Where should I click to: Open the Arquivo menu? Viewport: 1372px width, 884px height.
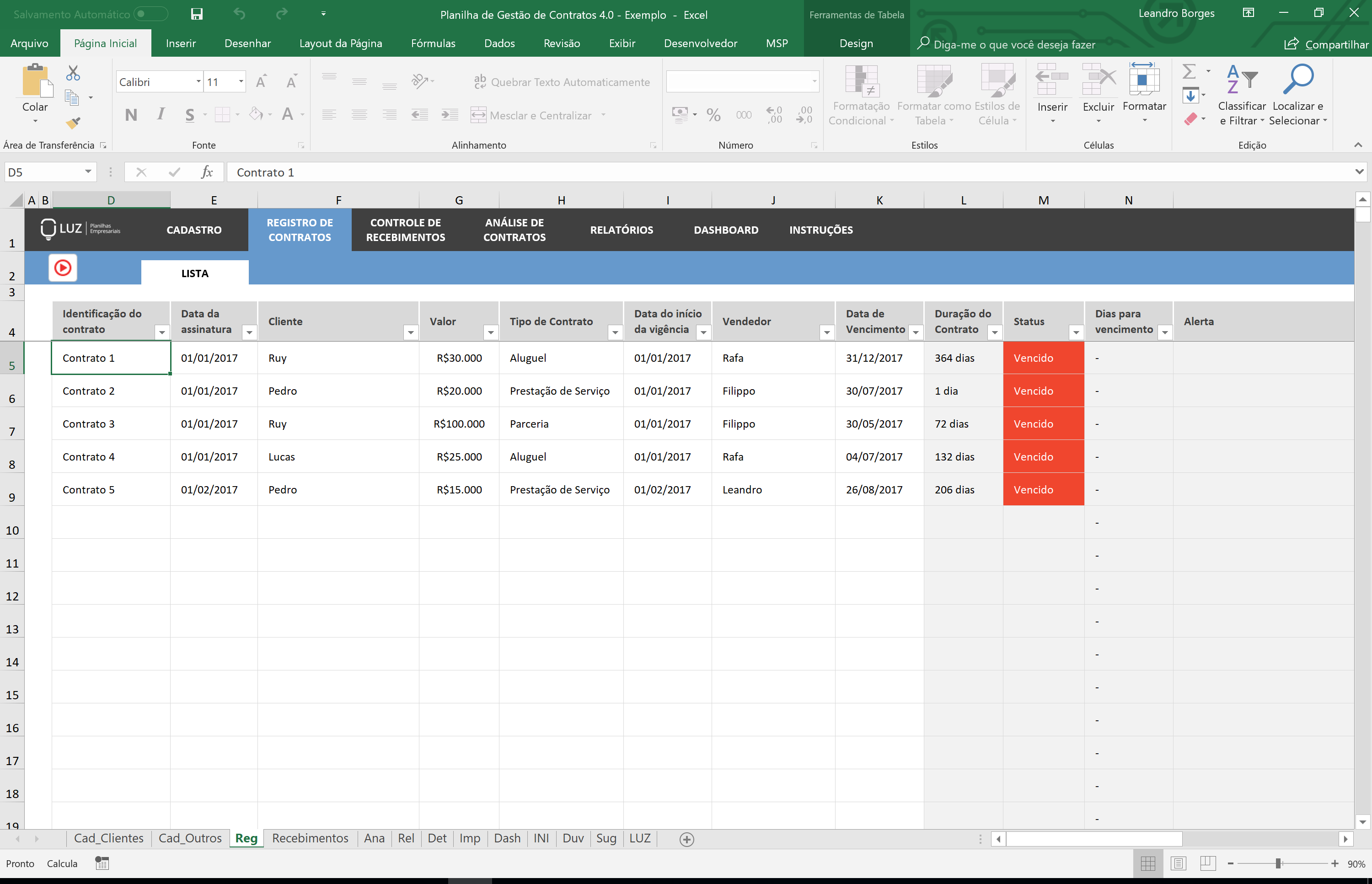(29, 43)
